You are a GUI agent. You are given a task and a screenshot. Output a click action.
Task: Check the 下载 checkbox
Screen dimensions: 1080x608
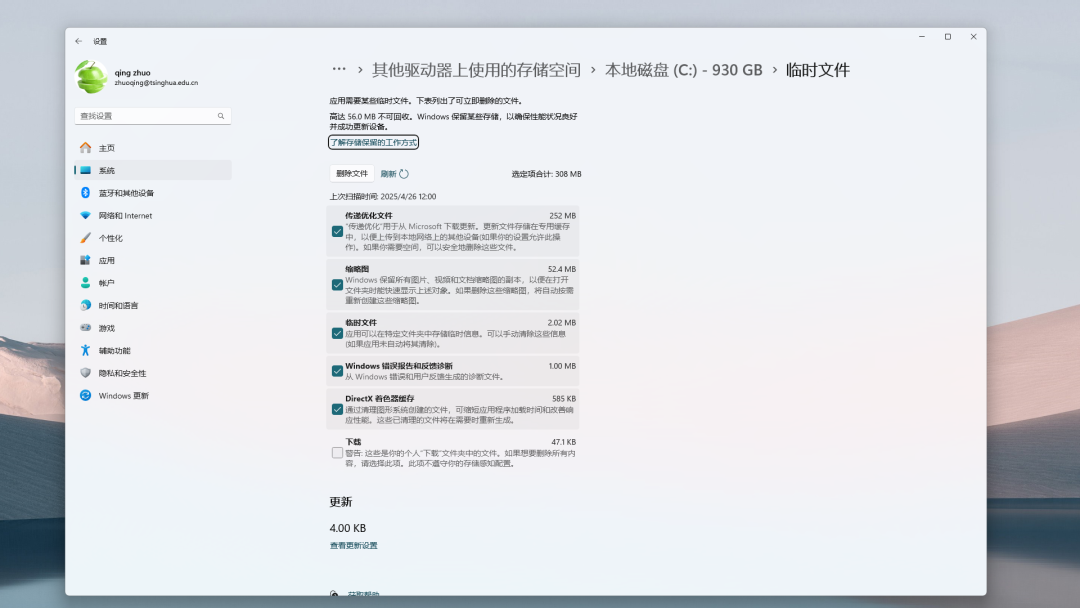(x=338, y=453)
